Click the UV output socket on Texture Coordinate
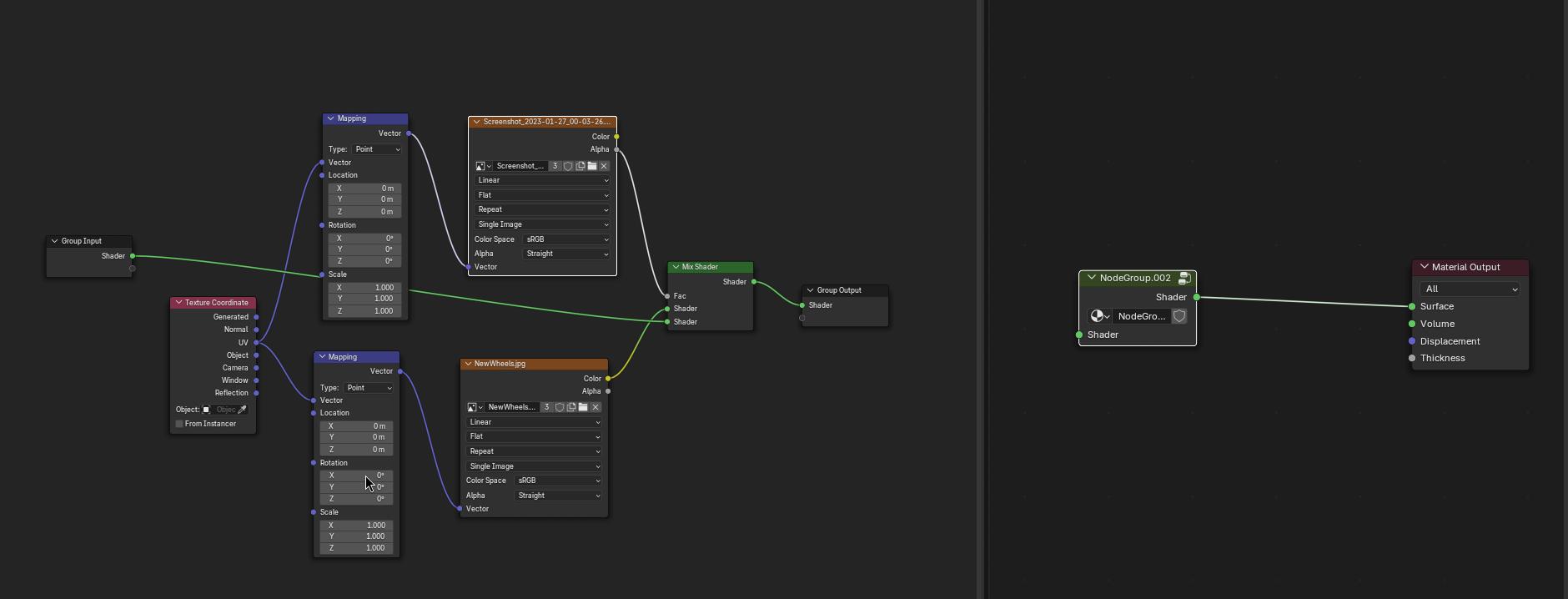 tap(256, 343)
